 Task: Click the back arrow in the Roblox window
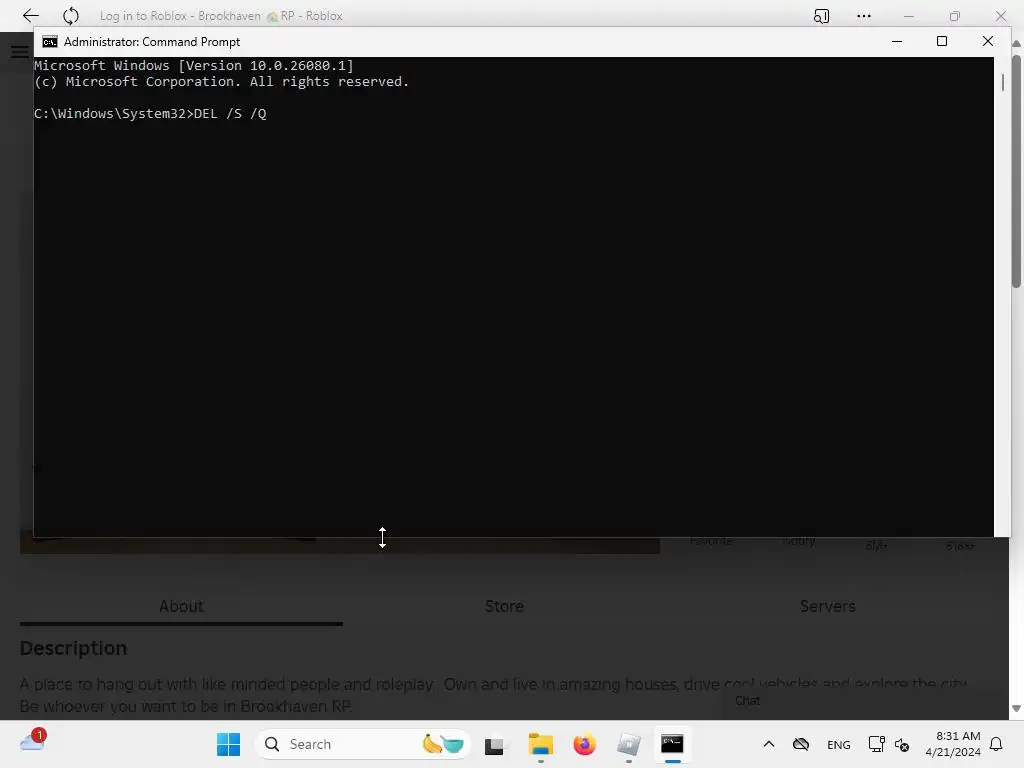click(x=31, y=16)
